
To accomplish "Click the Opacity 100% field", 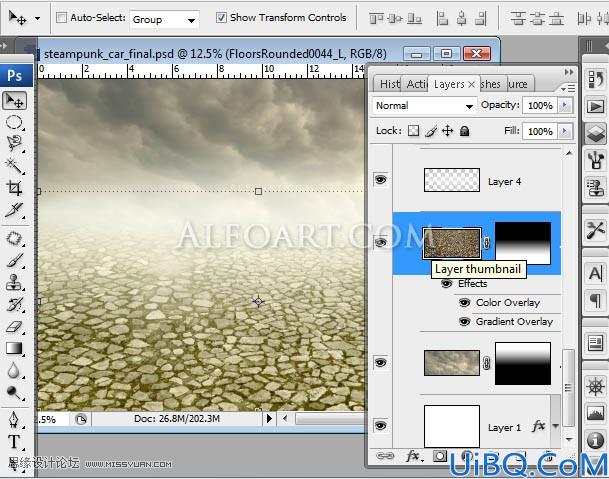I will [x=540, y=105].
